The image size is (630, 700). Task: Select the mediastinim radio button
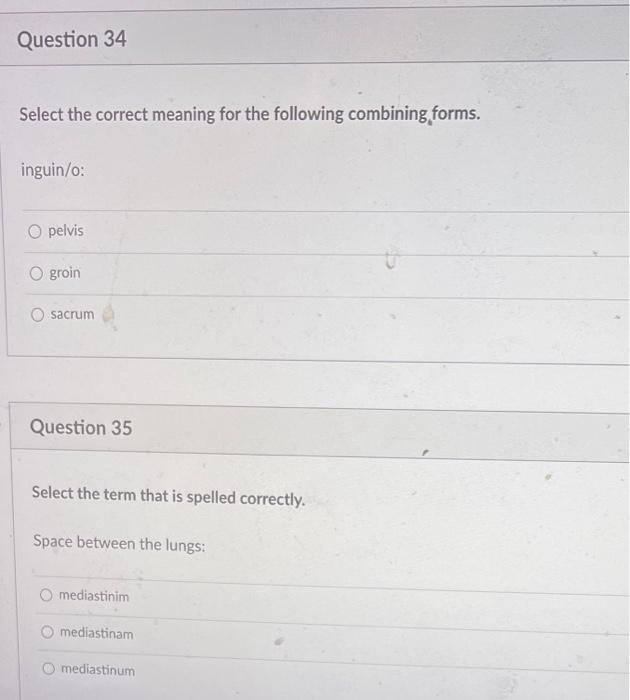click(46, 595)
